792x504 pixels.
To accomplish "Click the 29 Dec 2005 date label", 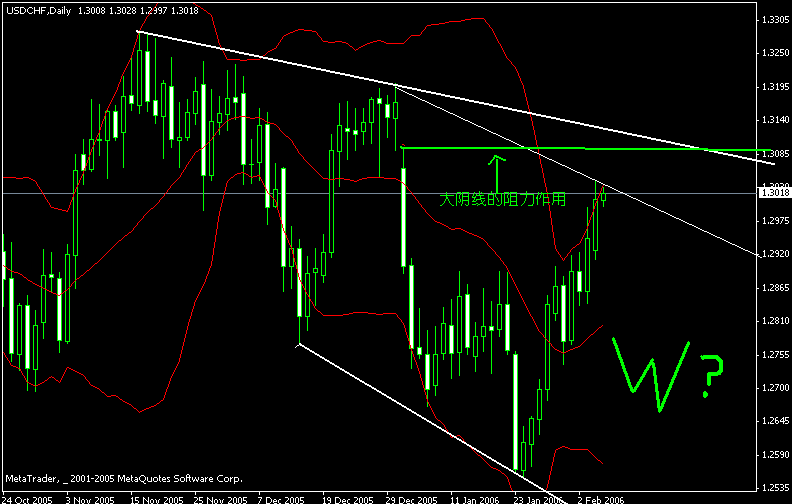I will point(412,499).
